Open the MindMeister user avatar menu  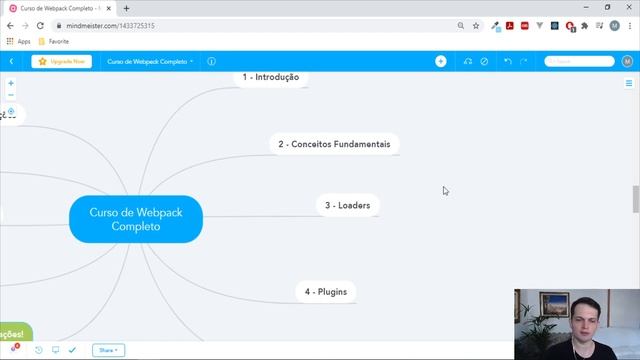coord(627,61)
